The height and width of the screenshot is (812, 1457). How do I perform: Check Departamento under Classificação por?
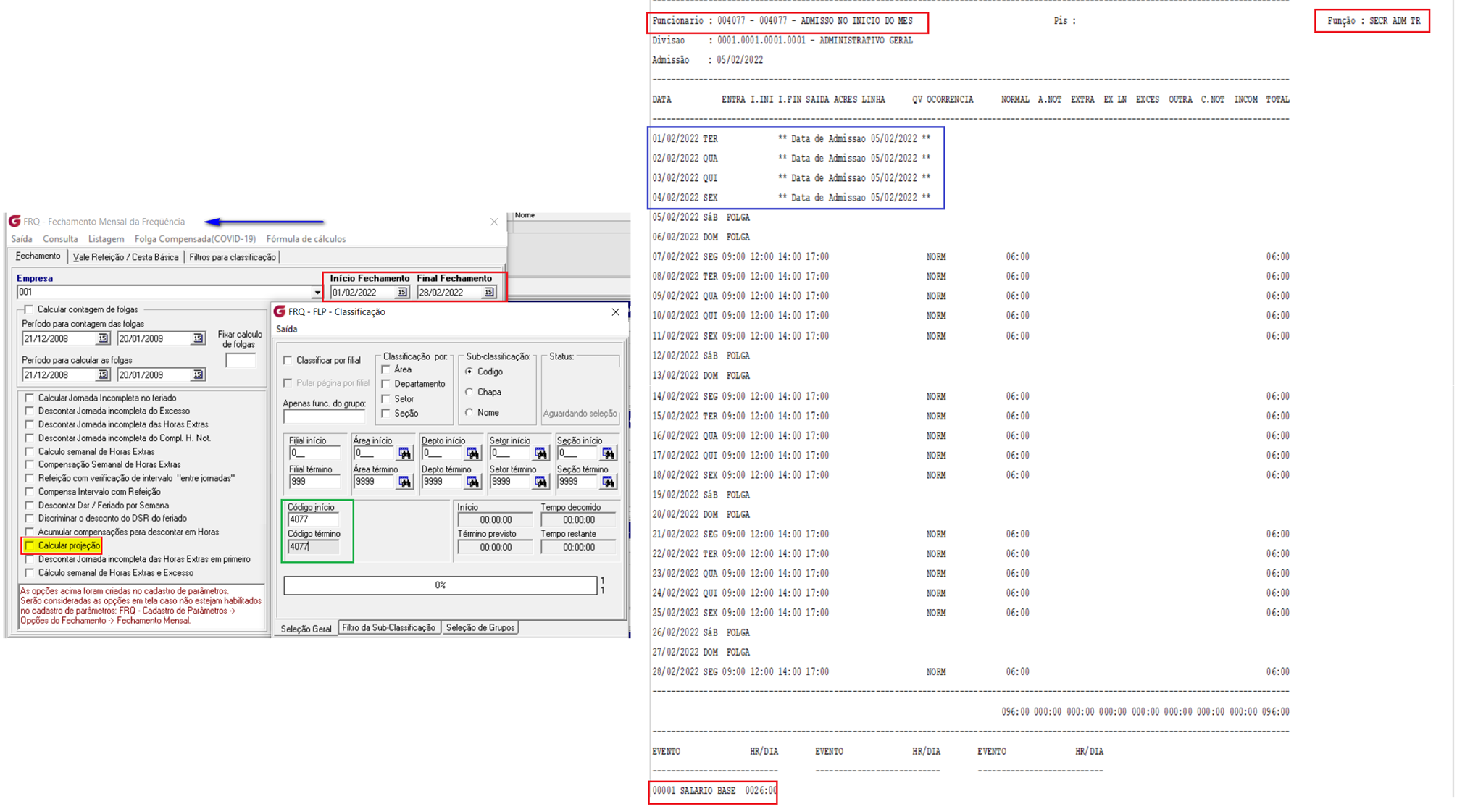[x=386, y=384]
